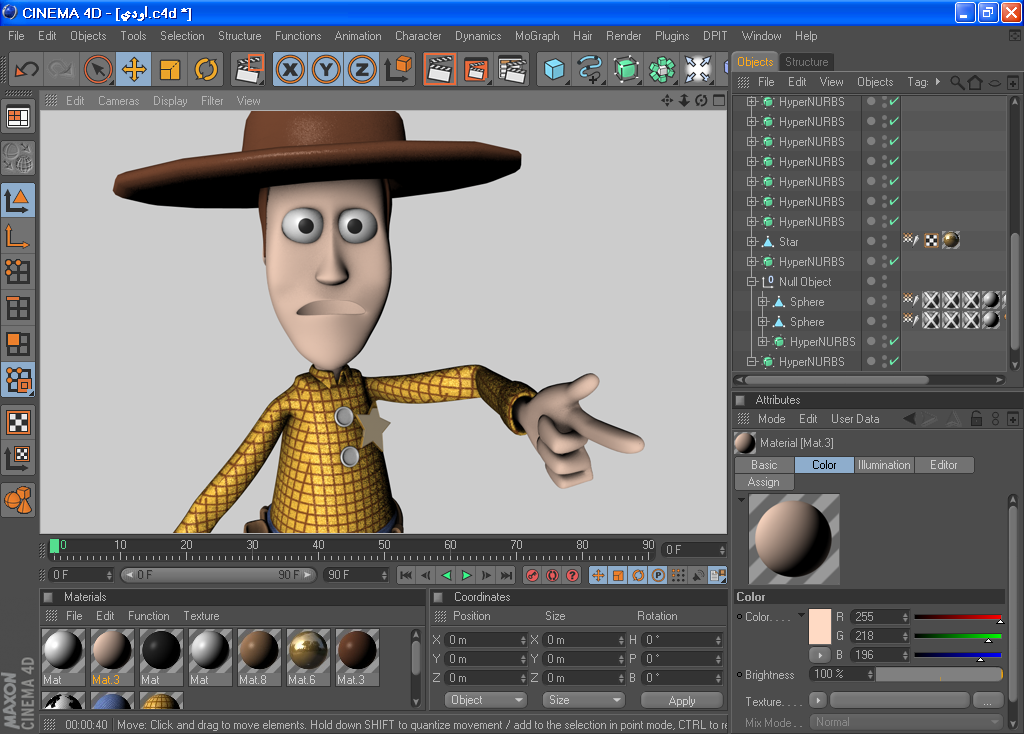Switch to polygons mode
This screenshot has height=734, width=1024.
pos(18,343)
